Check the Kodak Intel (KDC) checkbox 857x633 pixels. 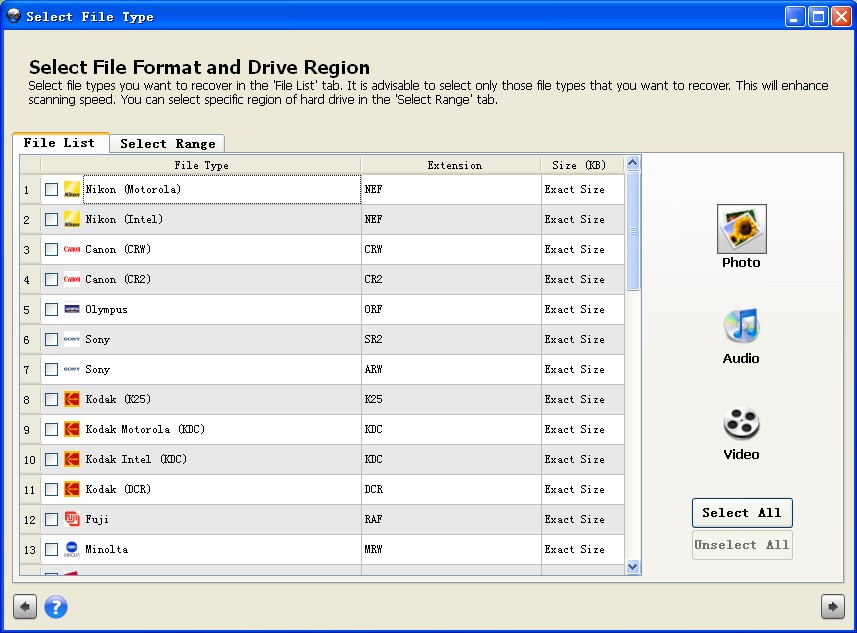coord(51,459)
